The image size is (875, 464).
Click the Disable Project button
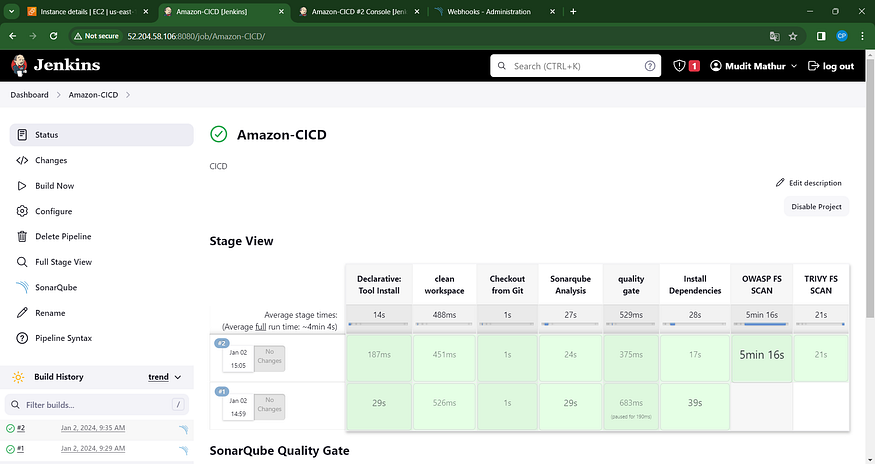click(816, 207)
